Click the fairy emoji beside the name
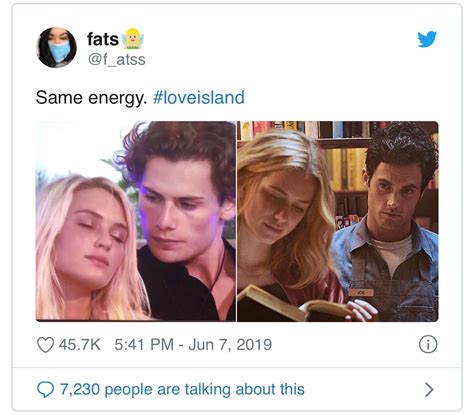 tap(132, 39)
